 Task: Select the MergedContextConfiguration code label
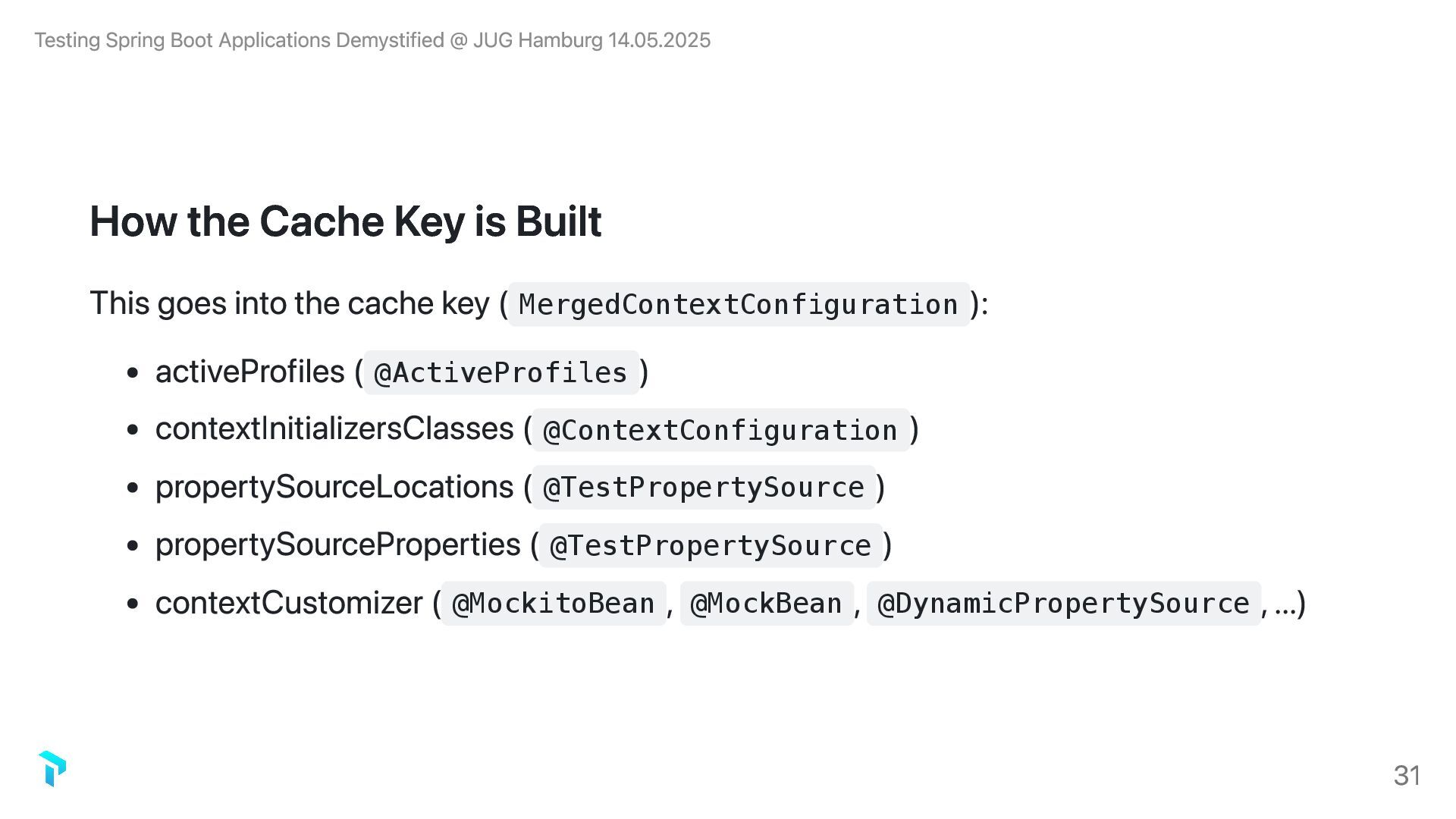[739, 305]
